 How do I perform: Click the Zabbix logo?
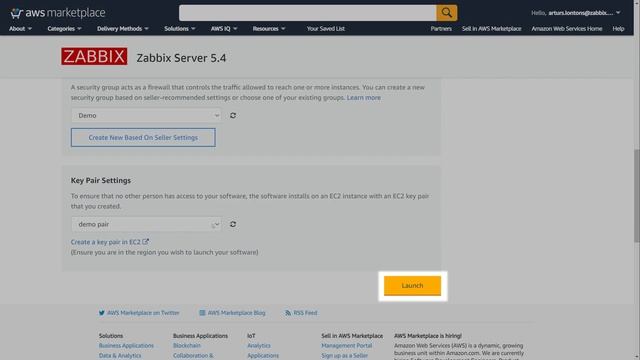pyautogui.click(x=94, y=56)
